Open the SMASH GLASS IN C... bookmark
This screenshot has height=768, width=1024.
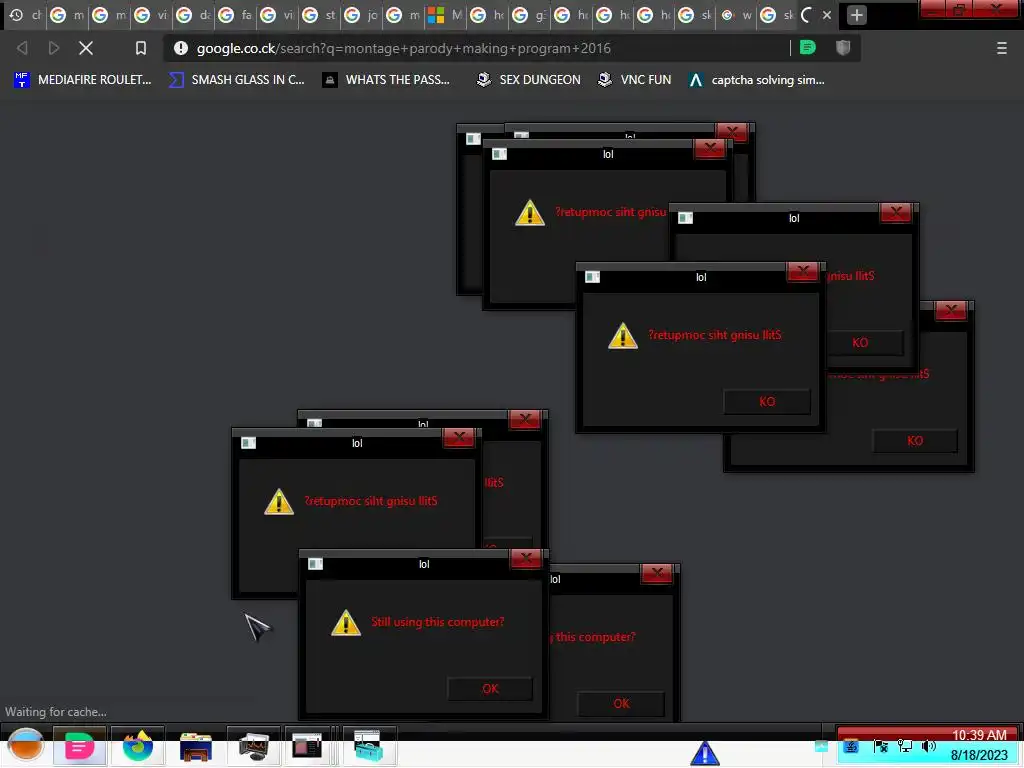pos(237,80)
